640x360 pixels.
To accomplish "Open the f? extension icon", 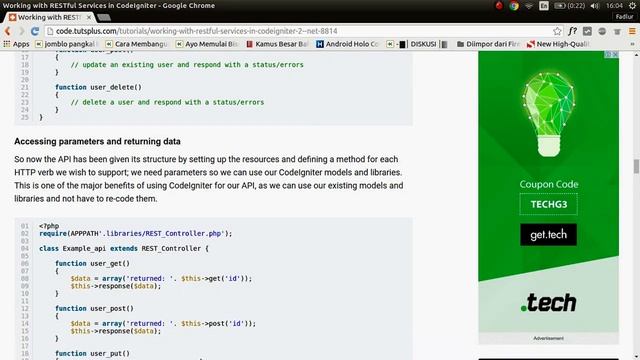I will 573,31.
